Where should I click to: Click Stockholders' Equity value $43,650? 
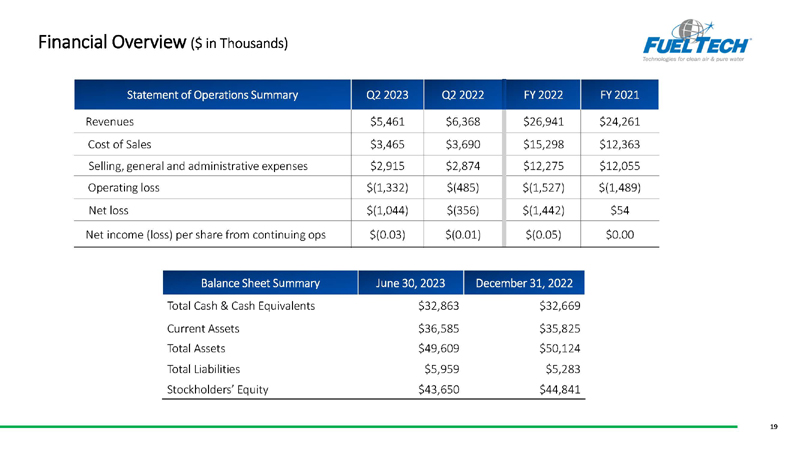click(439, 390)
